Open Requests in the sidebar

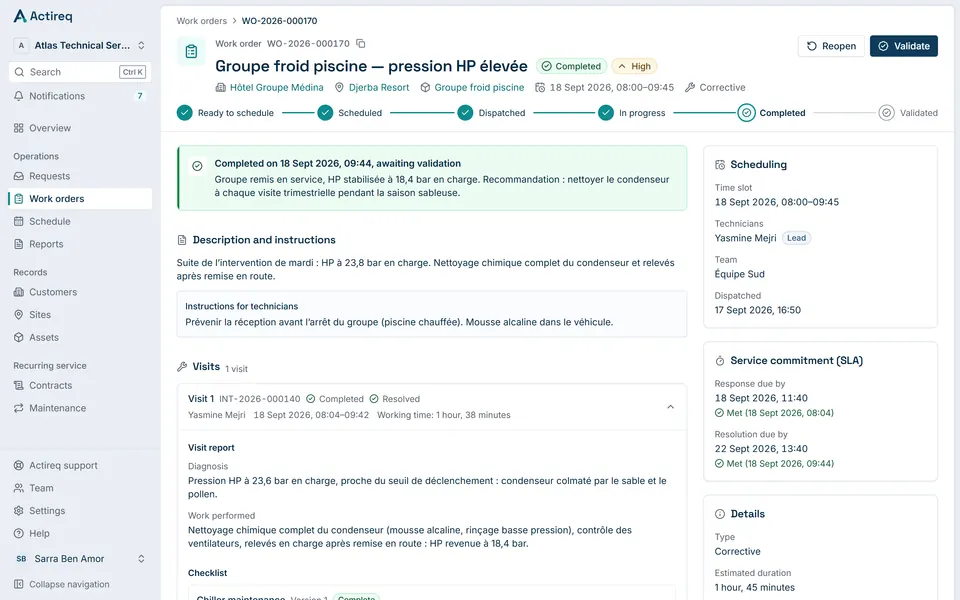click(80, 176)
